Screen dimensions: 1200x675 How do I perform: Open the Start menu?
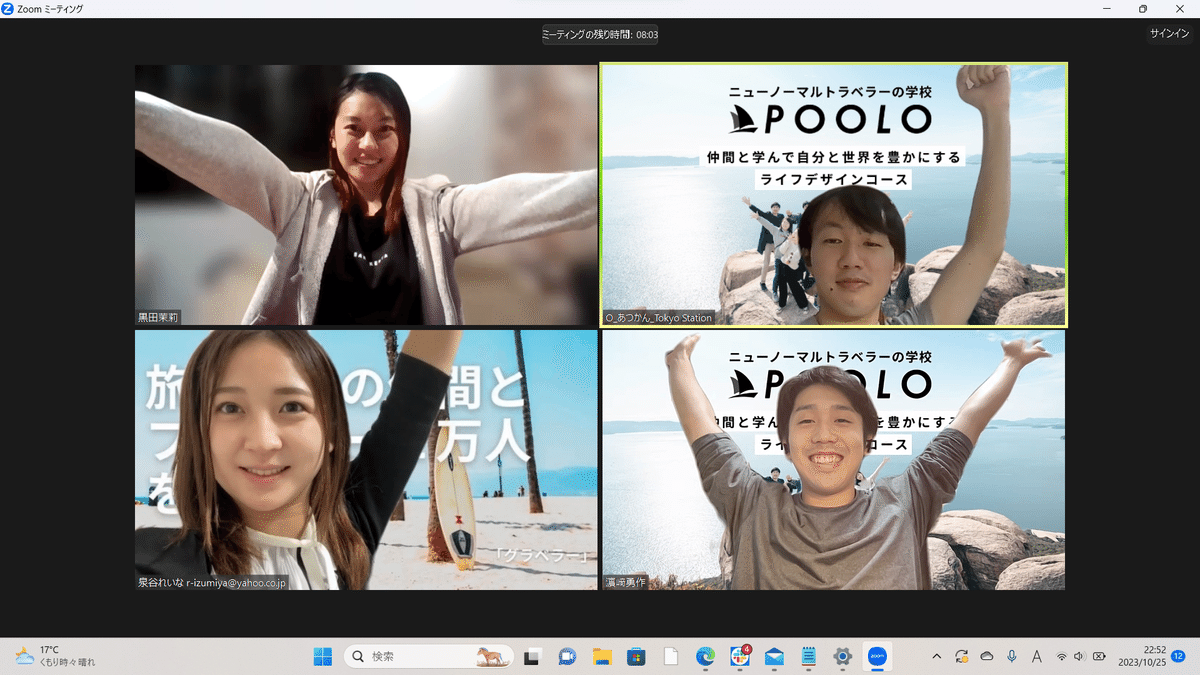click(321, 657)
